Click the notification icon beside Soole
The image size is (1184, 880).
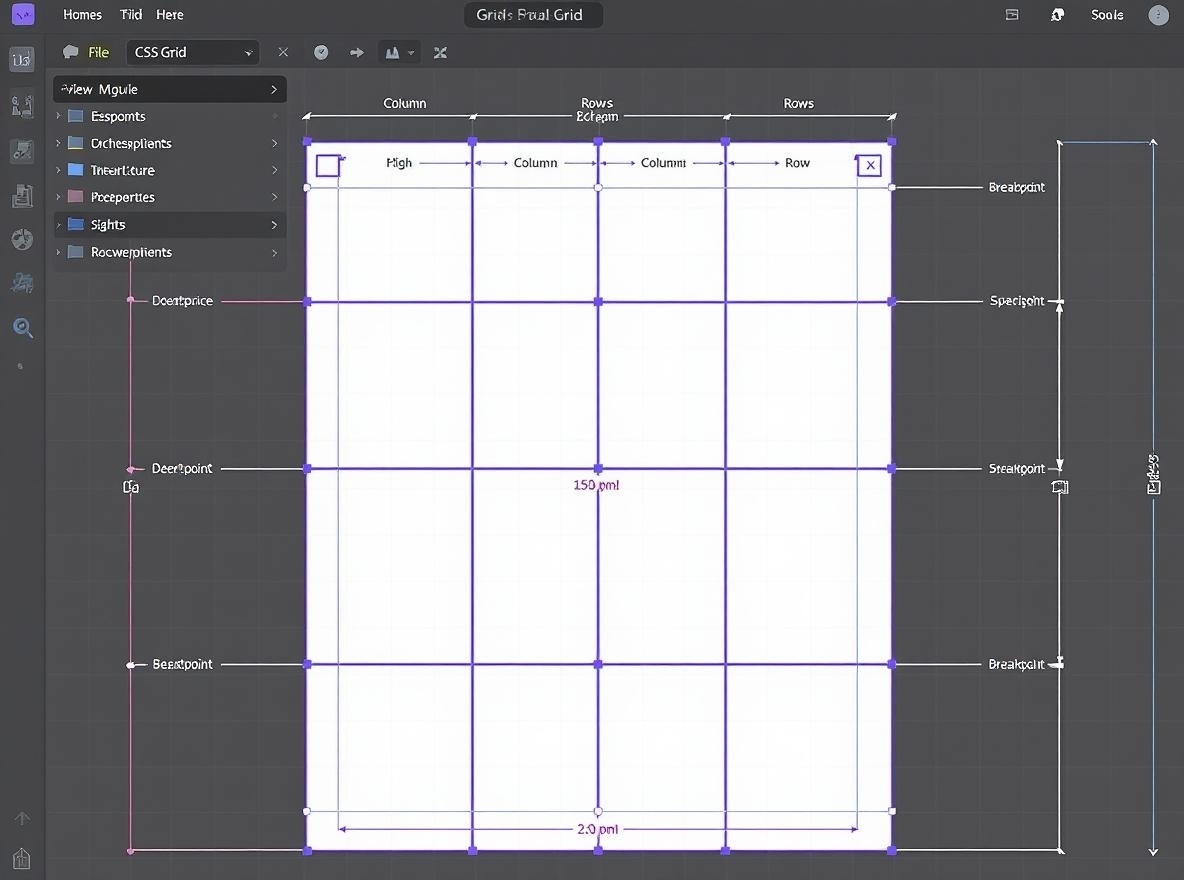(x=1057, y=14)
